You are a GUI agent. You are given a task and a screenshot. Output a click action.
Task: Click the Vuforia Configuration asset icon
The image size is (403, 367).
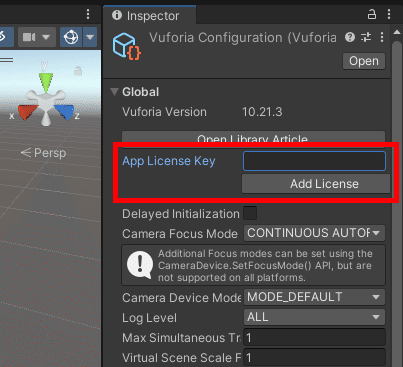click(x=126, y=46)
